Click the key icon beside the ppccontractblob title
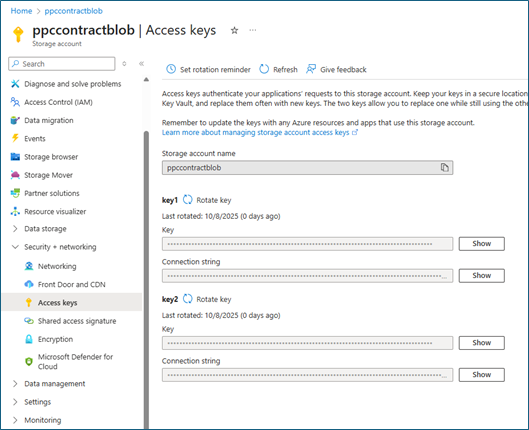Screen dimensions: 529x430 pos(18,34)
